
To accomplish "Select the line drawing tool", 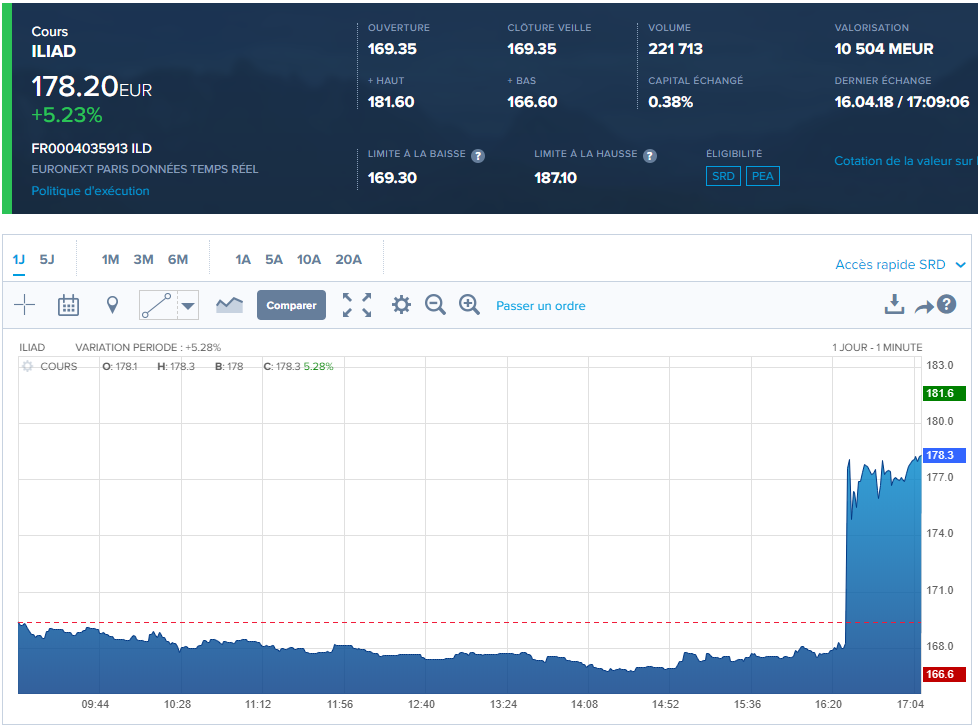I will 157,305.
